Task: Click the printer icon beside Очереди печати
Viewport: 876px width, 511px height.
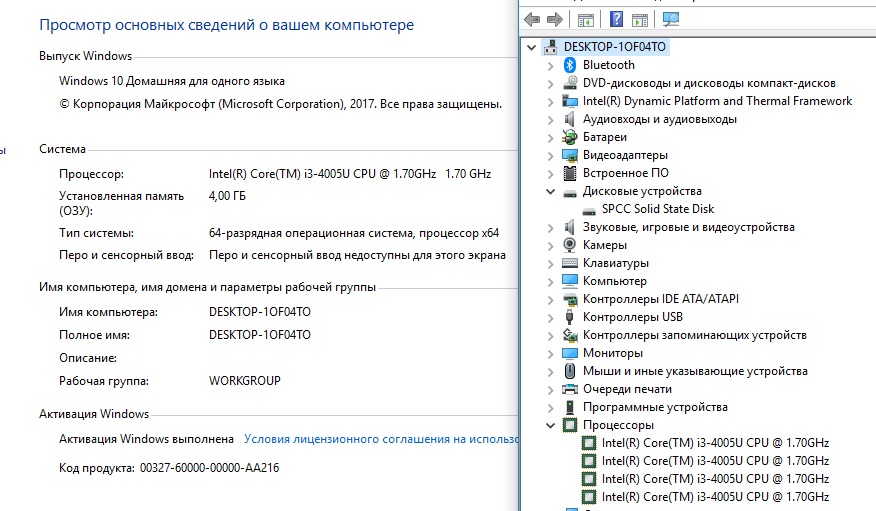Action: tap(570, 389)
